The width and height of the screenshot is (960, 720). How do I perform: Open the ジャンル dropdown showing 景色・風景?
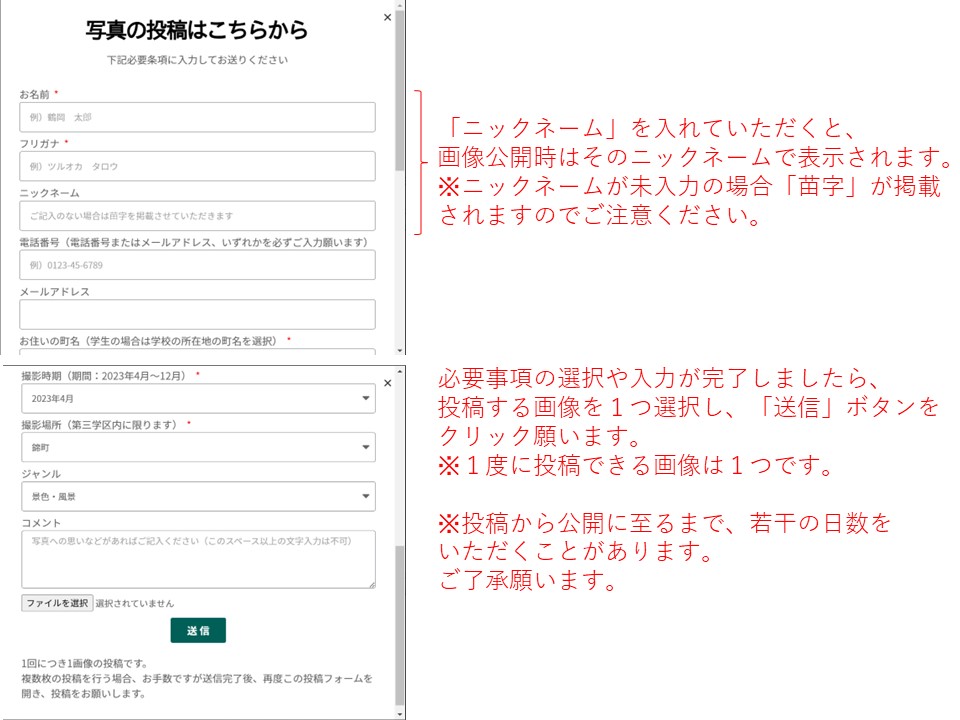click(x=197, y=496)
